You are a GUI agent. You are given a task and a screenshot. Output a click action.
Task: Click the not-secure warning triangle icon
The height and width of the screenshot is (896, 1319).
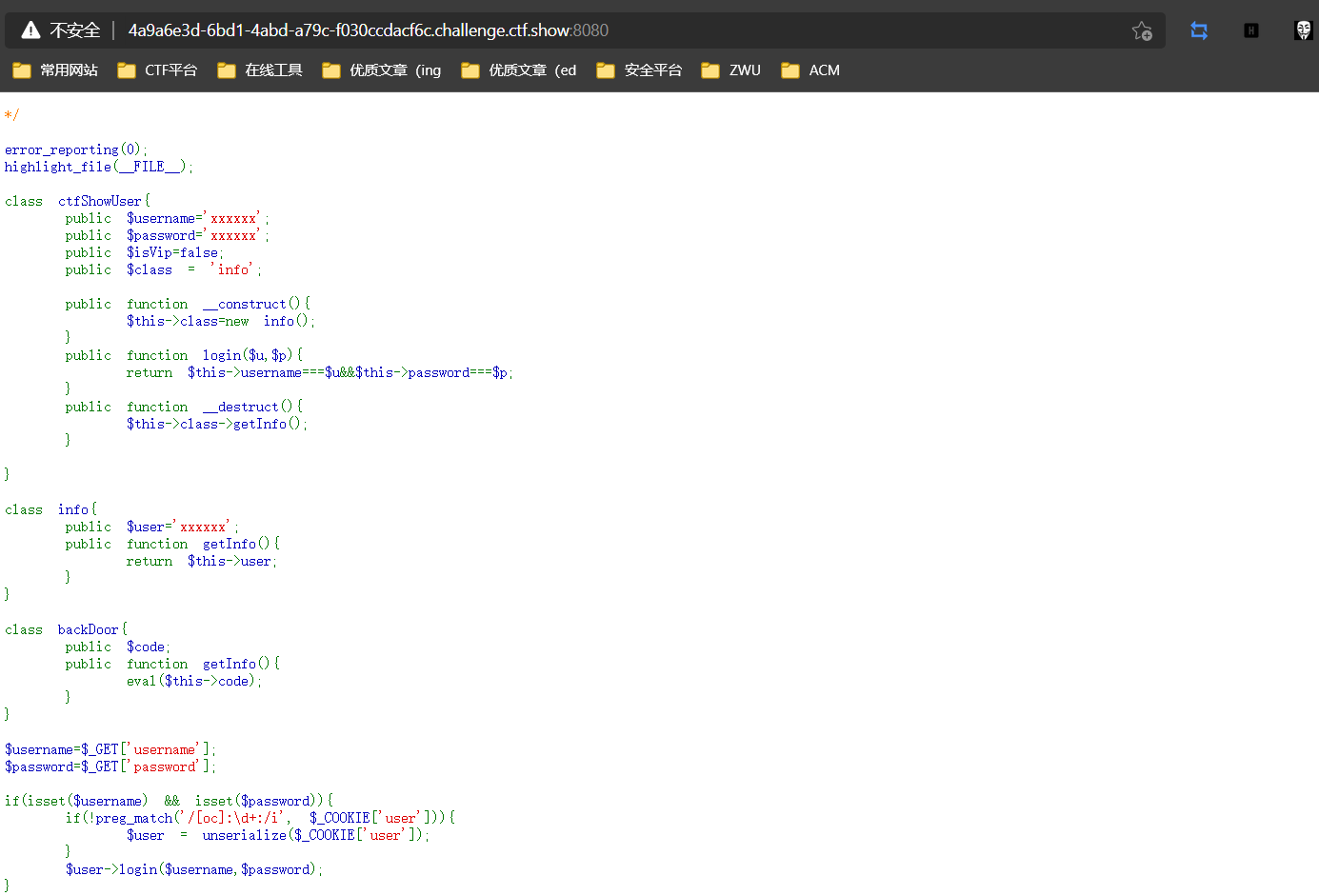(x=30, y=30)
